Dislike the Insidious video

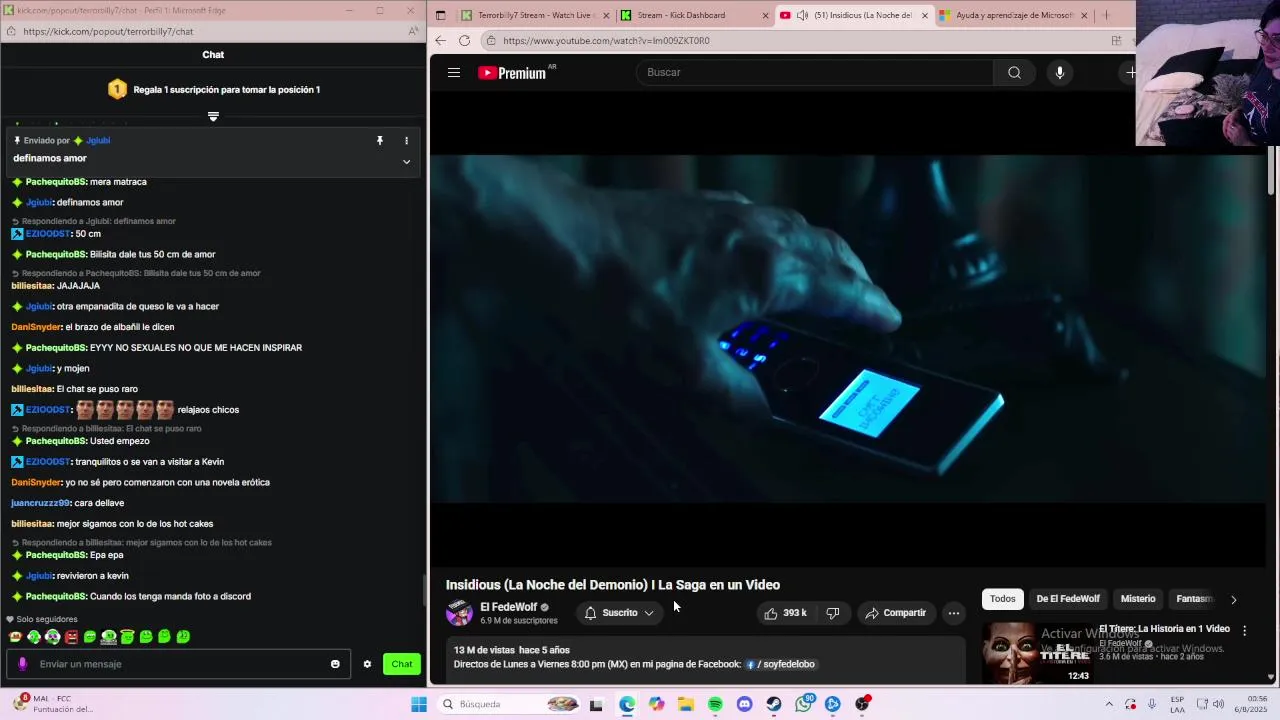click(833, 613)
